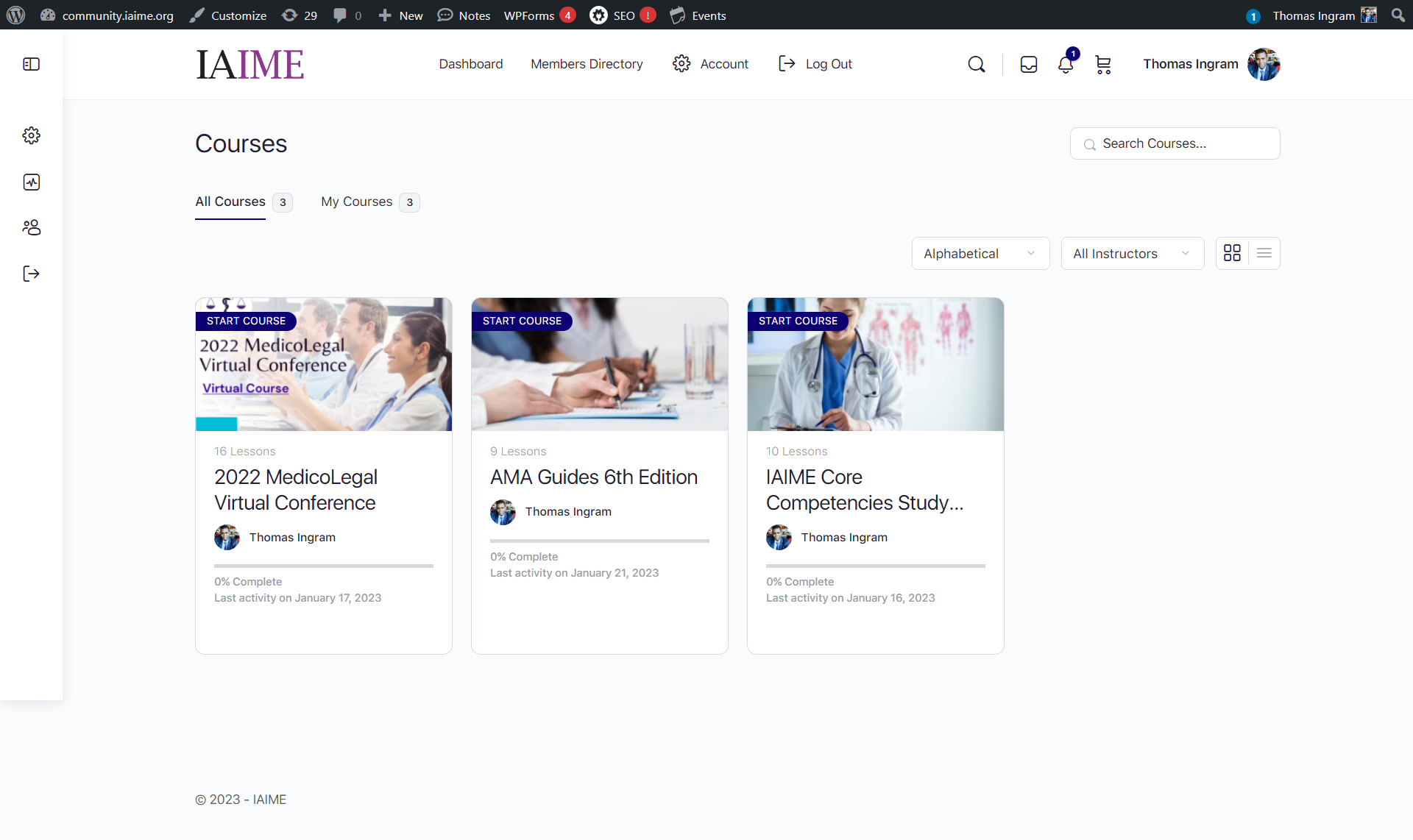Image resolution: width=1413 pixels, height=840 pixels.
Task: Open activity icon in left sidebar
Action: point(31,182)
